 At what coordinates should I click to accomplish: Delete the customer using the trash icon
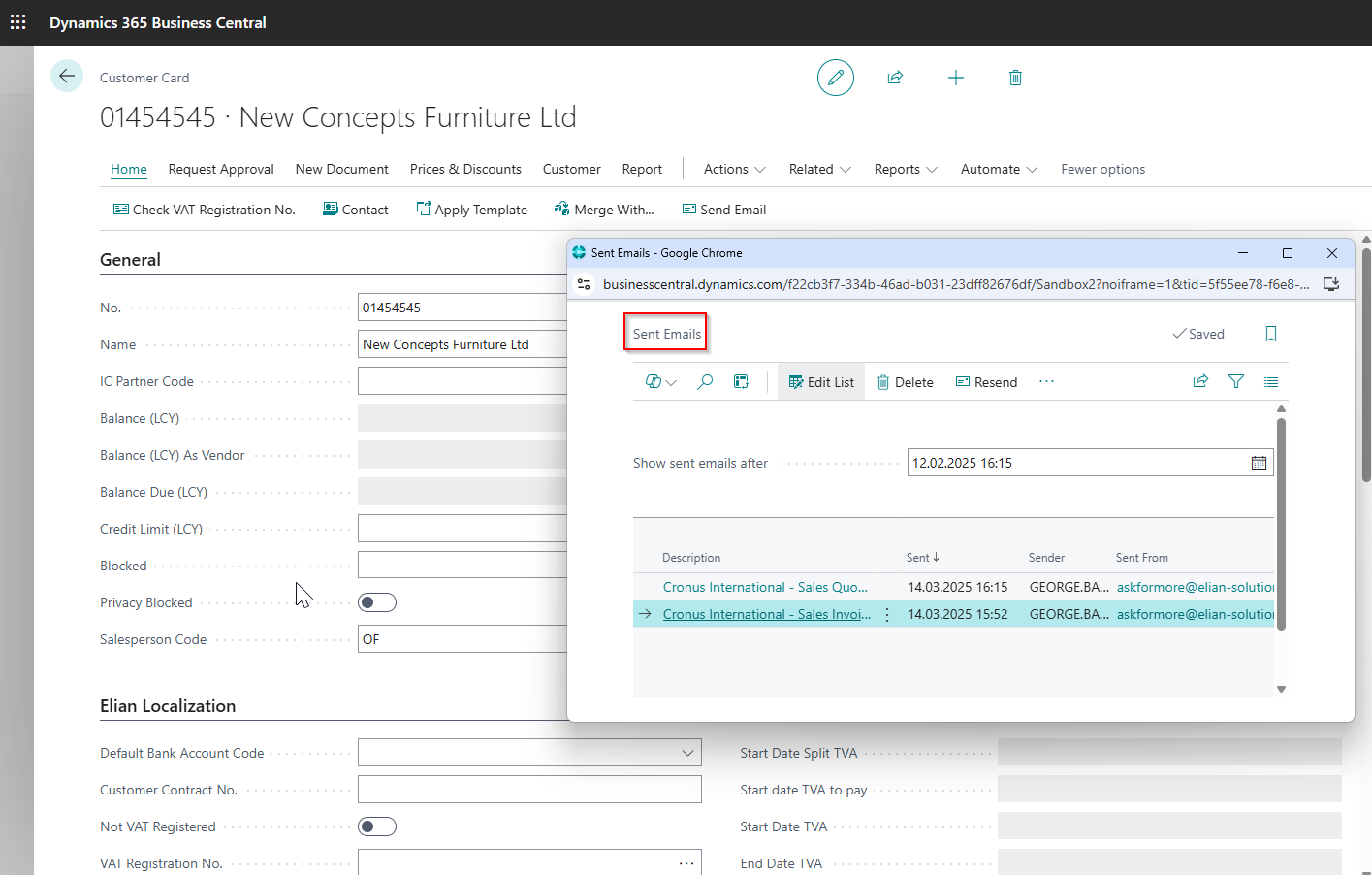[1015, 78]
